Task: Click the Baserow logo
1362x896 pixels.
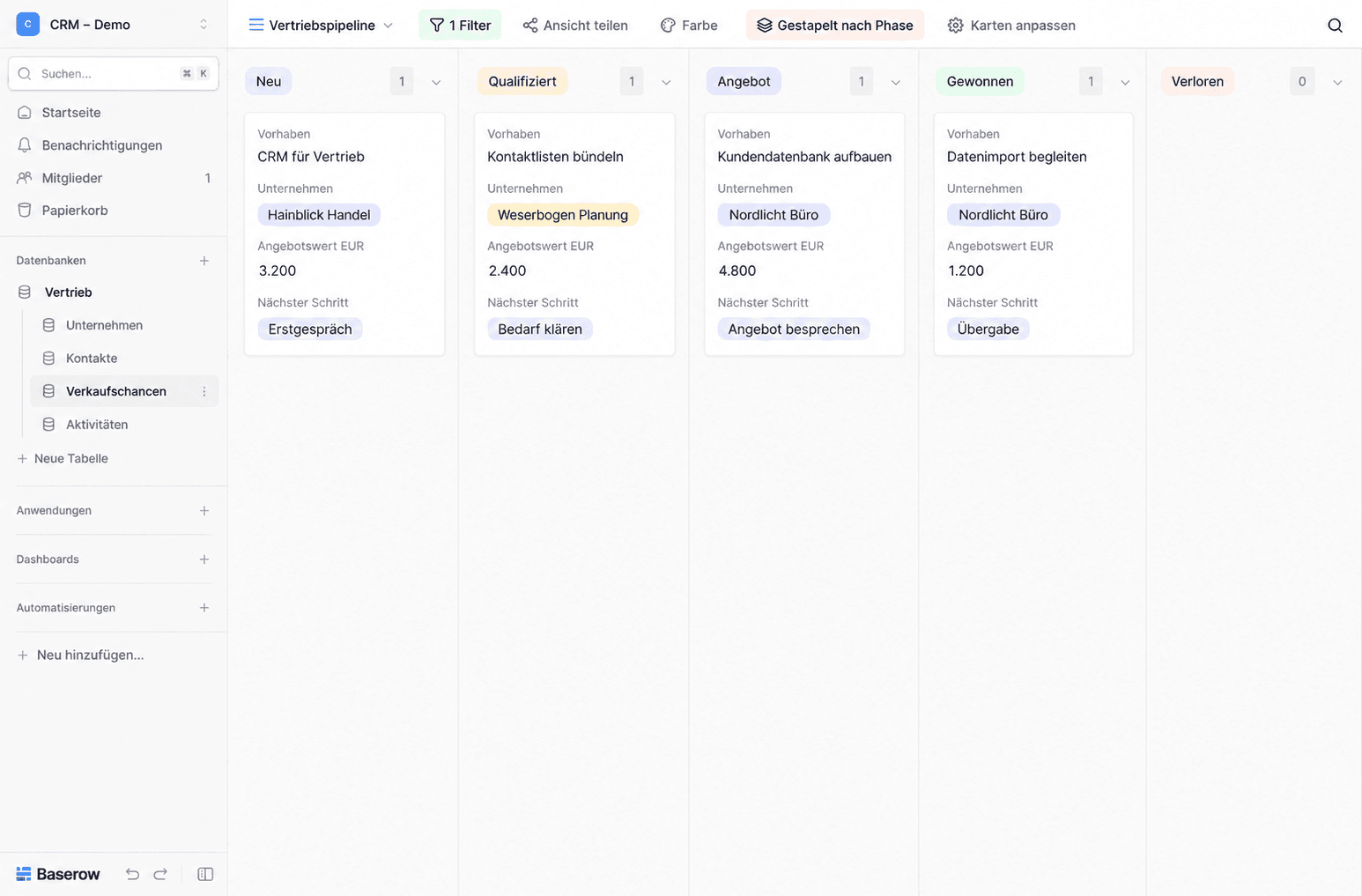Action: point(58,874)
